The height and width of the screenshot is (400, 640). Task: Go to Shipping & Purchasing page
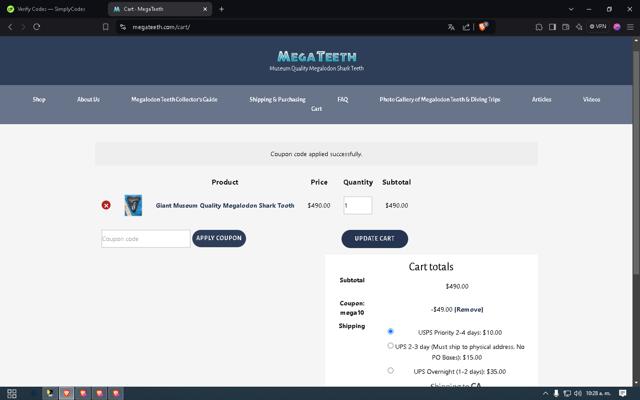278,99
